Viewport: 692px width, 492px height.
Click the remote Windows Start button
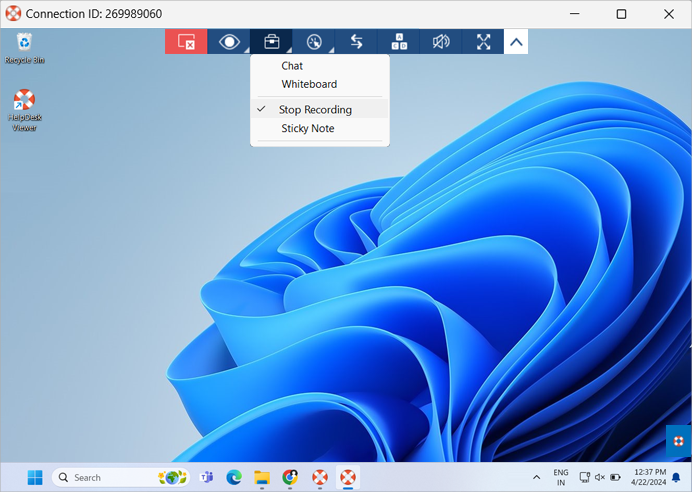(35, 477)
